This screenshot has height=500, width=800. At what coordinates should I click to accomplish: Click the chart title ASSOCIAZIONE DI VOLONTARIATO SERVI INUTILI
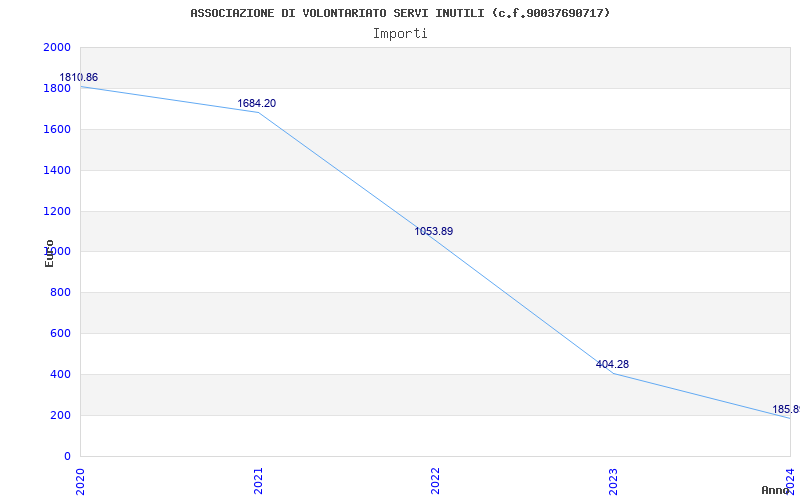(400, 13)
